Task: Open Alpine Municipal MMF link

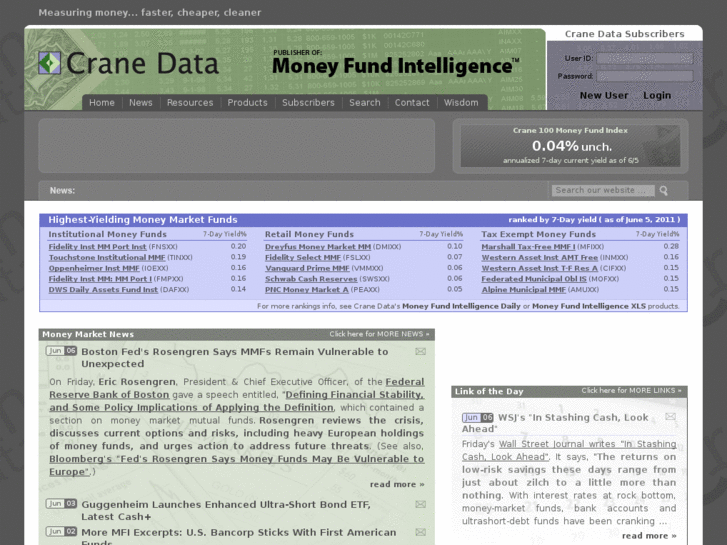Action: (523, 289)
